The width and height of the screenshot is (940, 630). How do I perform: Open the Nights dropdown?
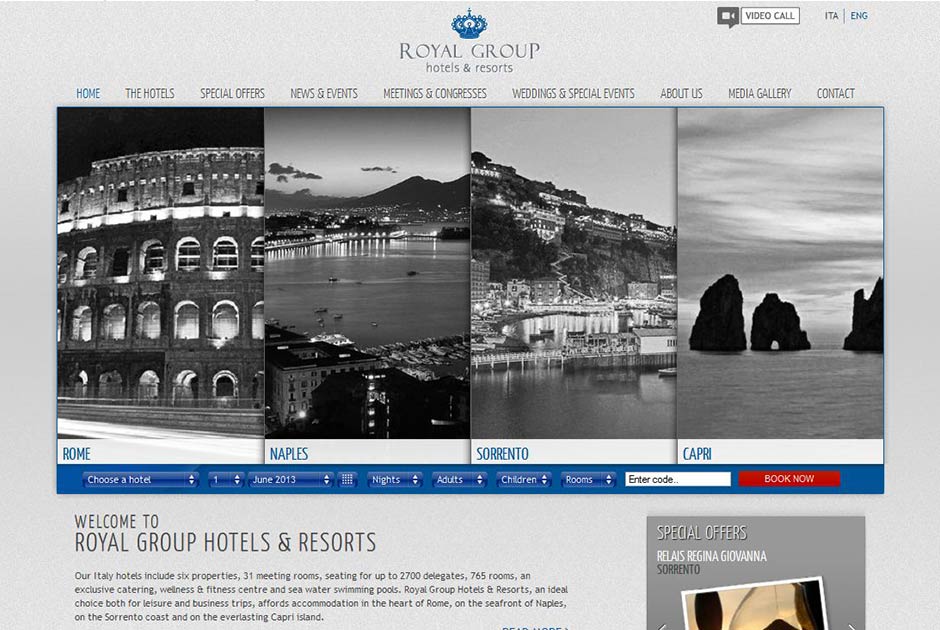pos(394,480)
